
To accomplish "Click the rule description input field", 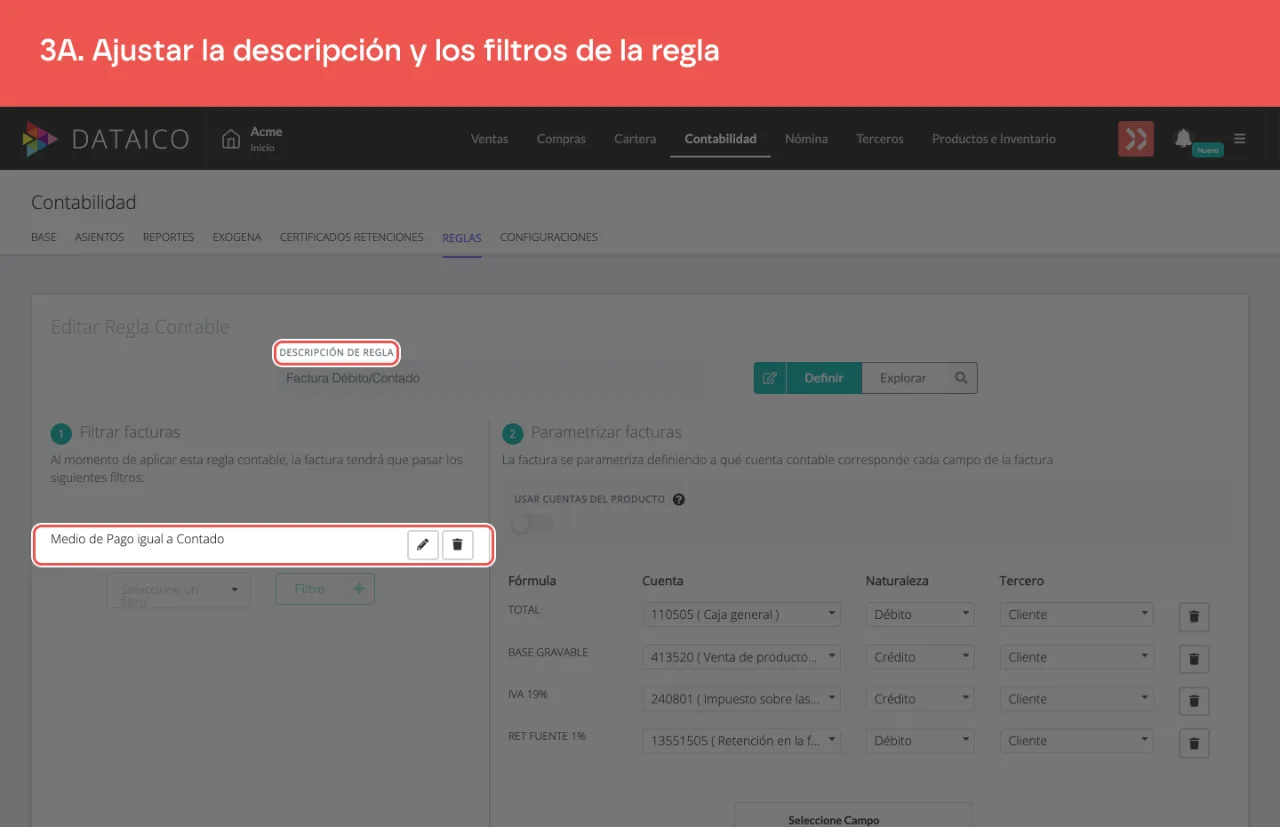I will click(490, 378).
